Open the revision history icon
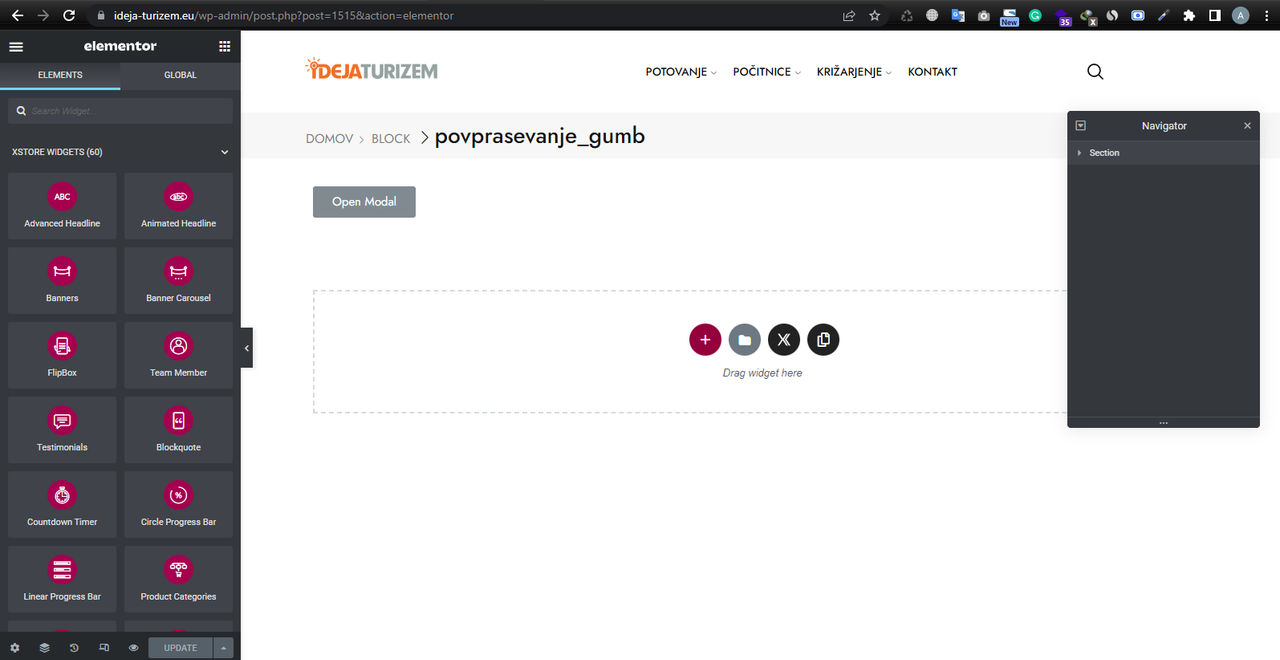This screenshot has height=660, width=1280. [74, 648]
